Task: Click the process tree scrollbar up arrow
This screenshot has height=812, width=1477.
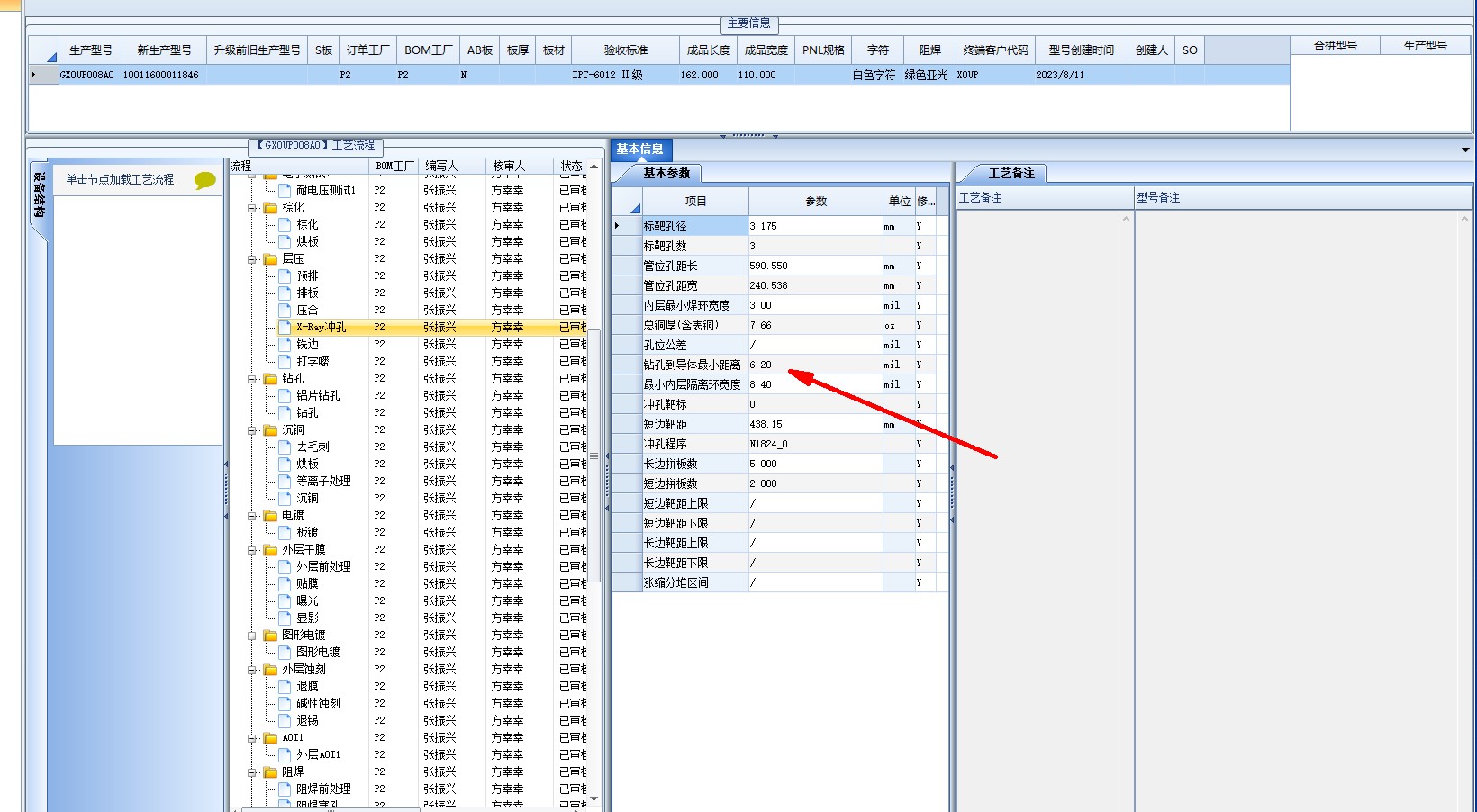Action: click(594, 167)
